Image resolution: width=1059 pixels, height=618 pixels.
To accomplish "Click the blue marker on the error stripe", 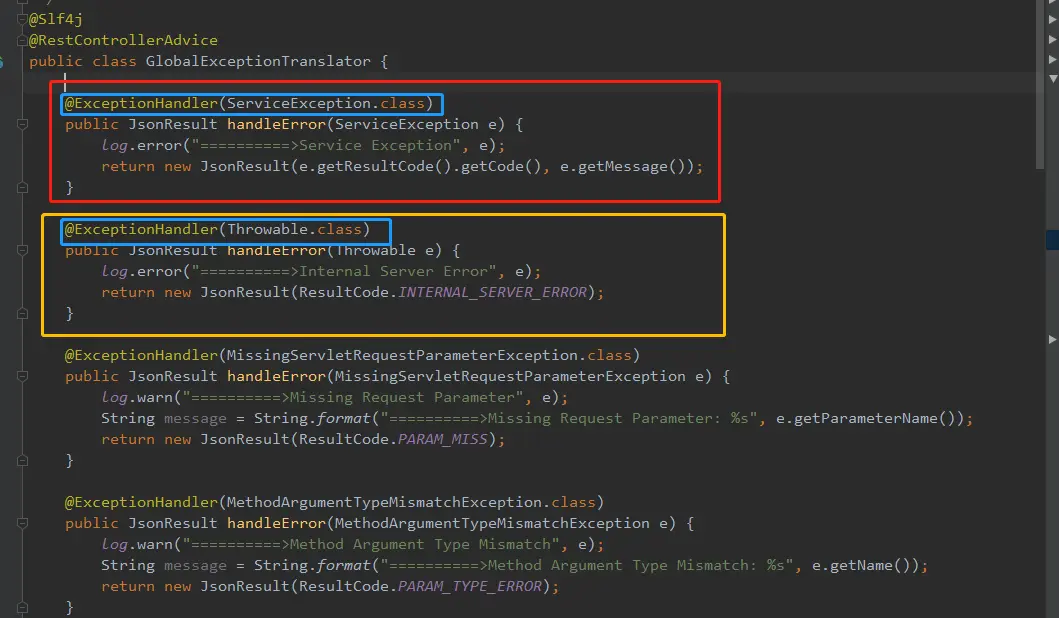I will (1052, 240).
